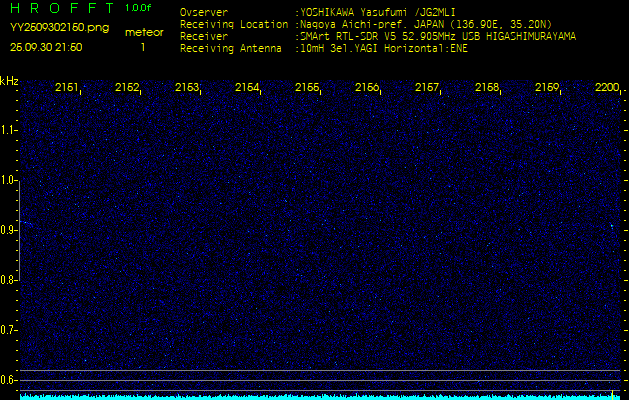Click the 2155 time marker
Screen dimensions: 629x400
tap(307, 89)
